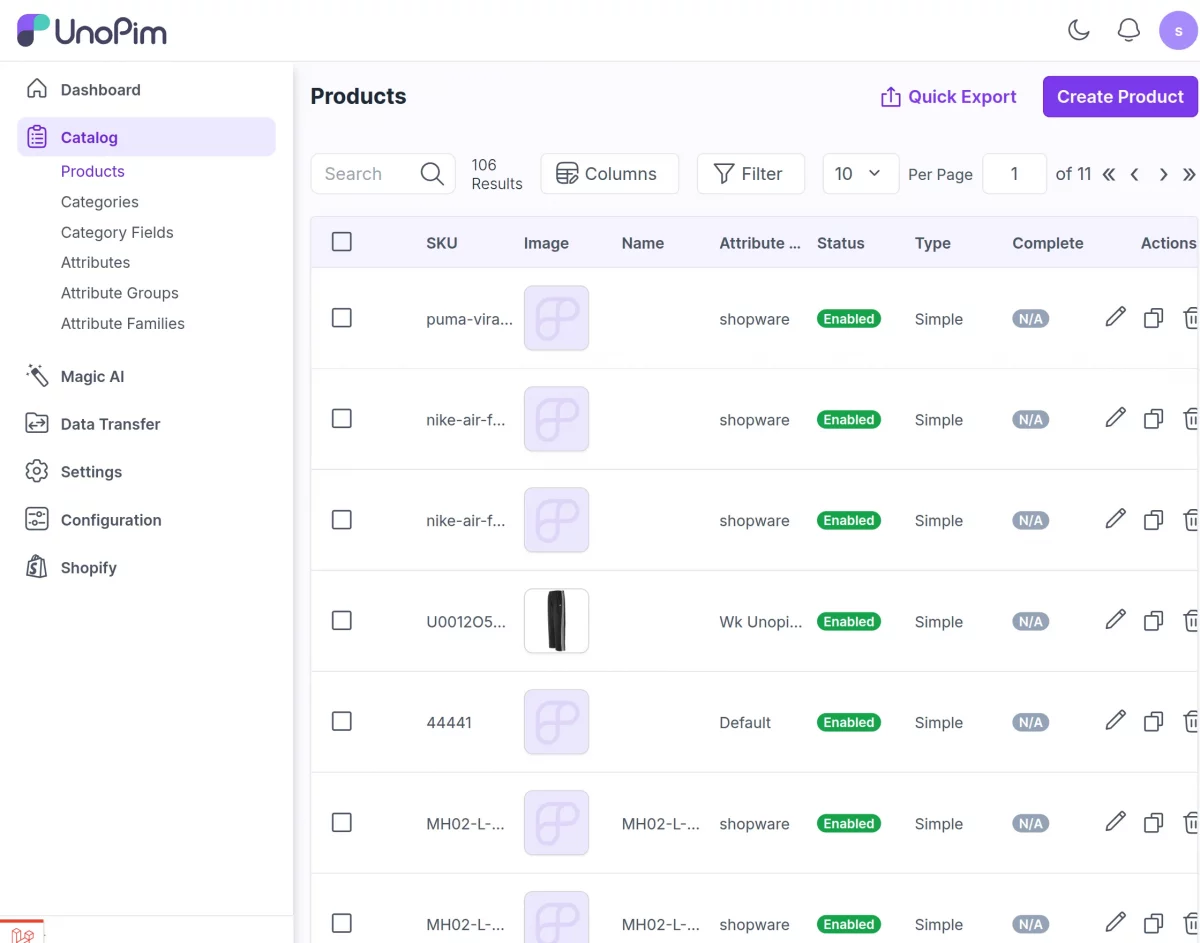Open the user profile avatar
This screenshot has height=943, width=1200.
tap(1178, 30)
